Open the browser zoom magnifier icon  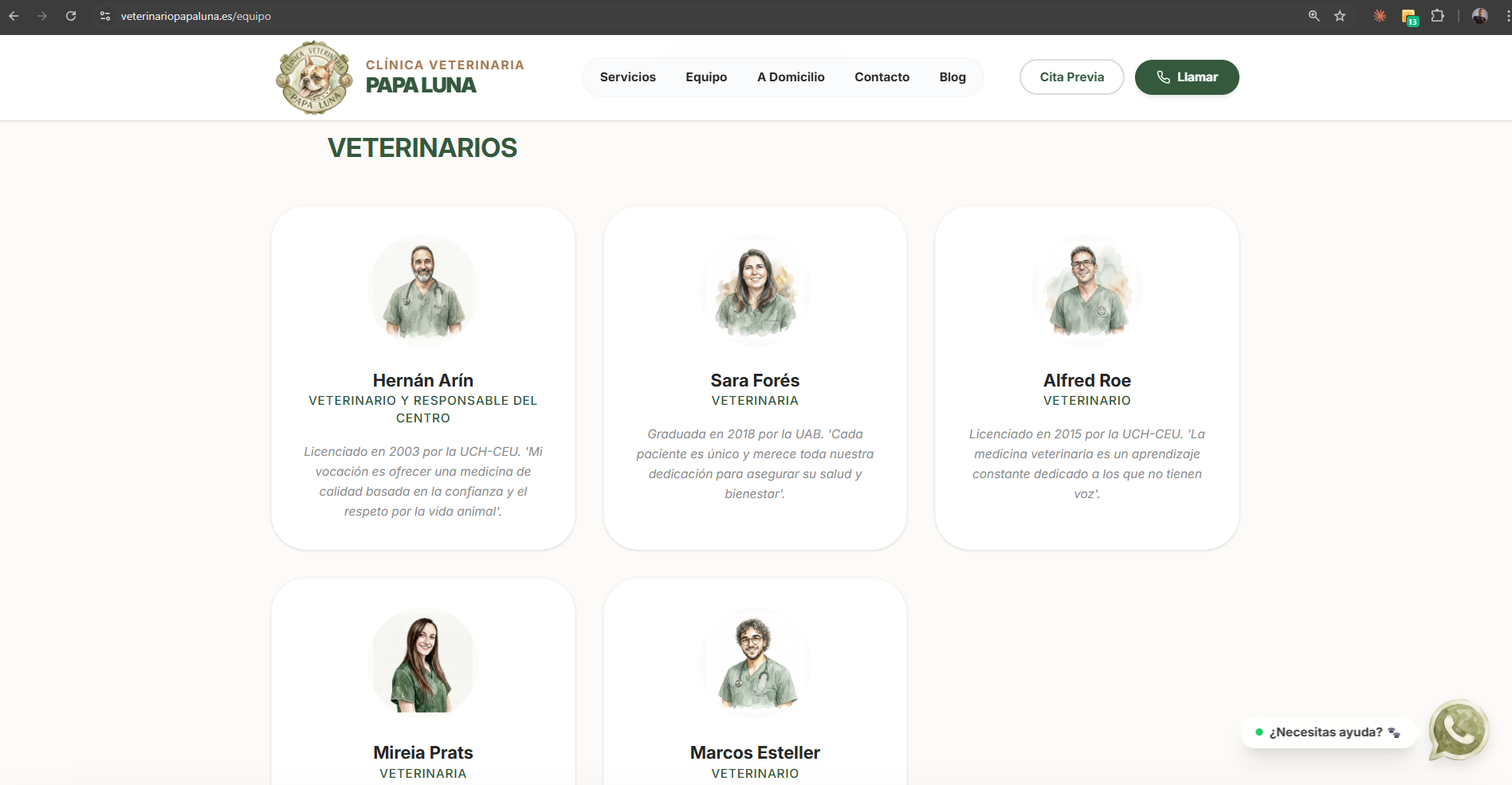tap(1314, 16)
